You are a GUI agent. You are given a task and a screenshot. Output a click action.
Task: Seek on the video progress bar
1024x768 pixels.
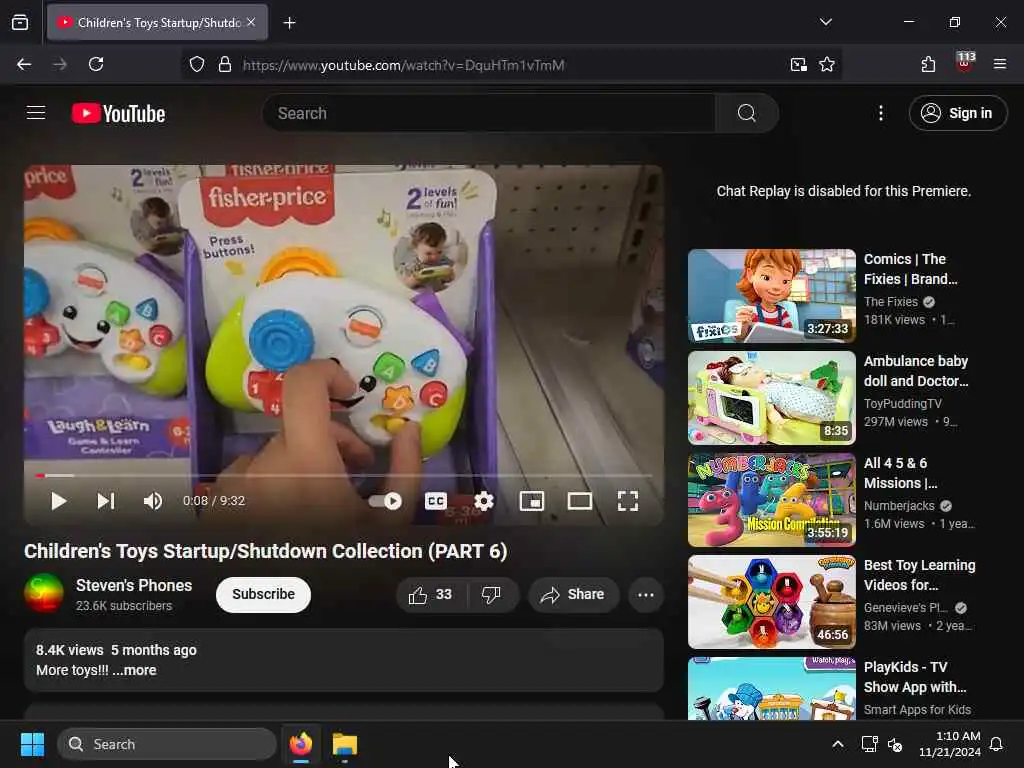pos(344,475)
